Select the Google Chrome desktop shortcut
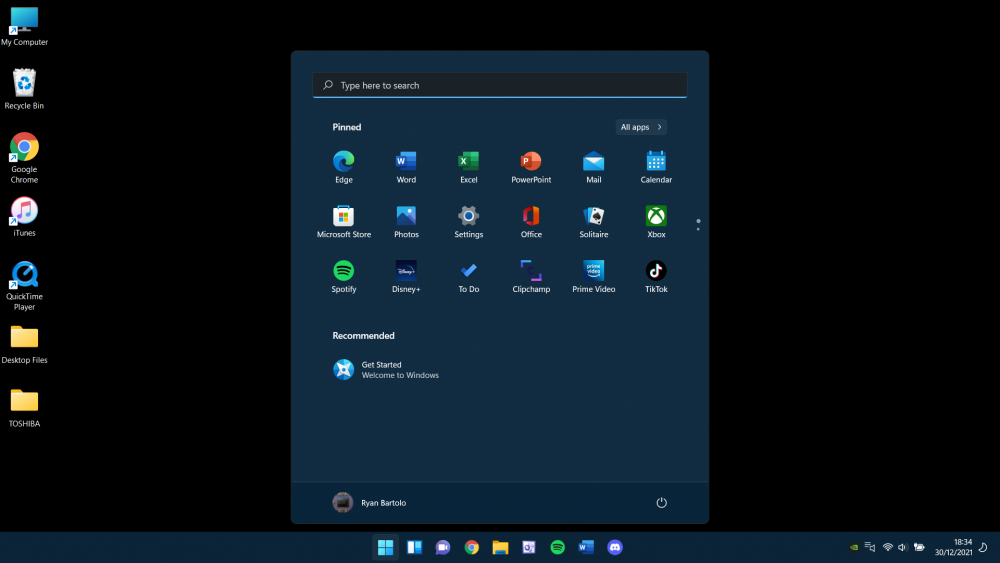Screen dimensions: 1000x563 tap(24, 157)
